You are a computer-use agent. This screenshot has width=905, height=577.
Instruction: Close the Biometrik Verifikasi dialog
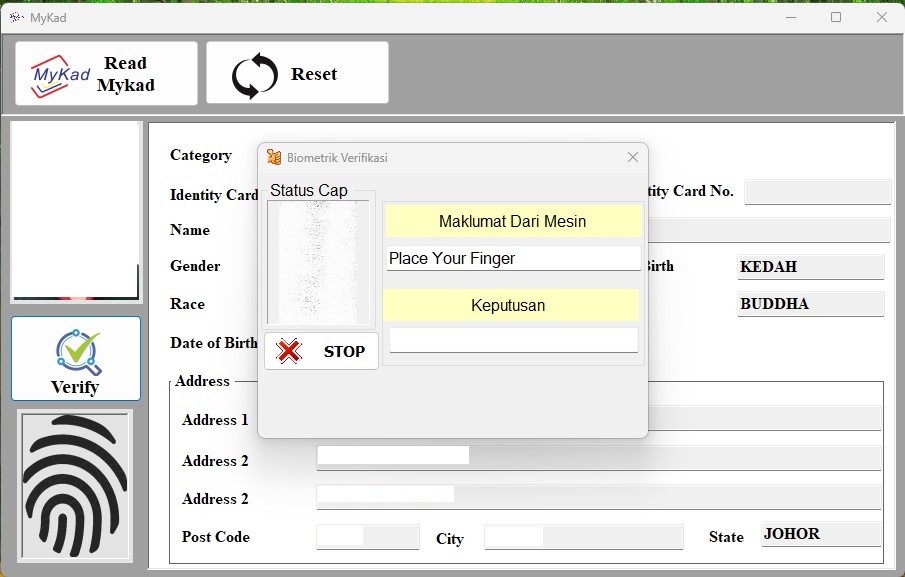coord(632,157)
